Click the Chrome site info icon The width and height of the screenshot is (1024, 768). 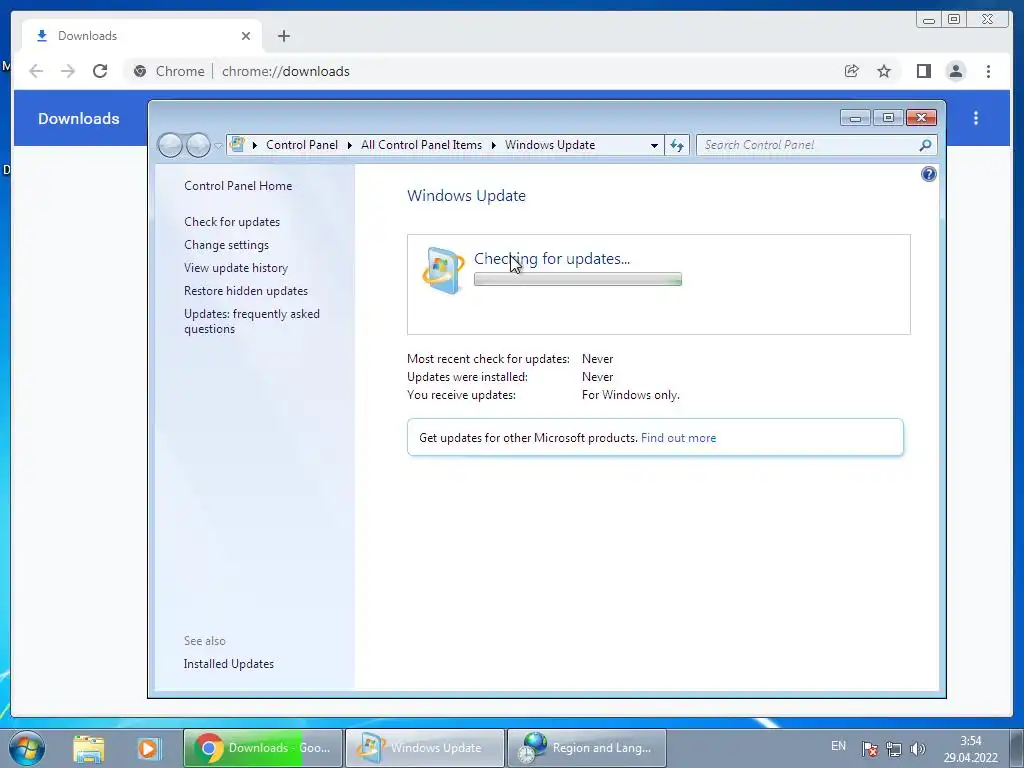click(140, 71)
